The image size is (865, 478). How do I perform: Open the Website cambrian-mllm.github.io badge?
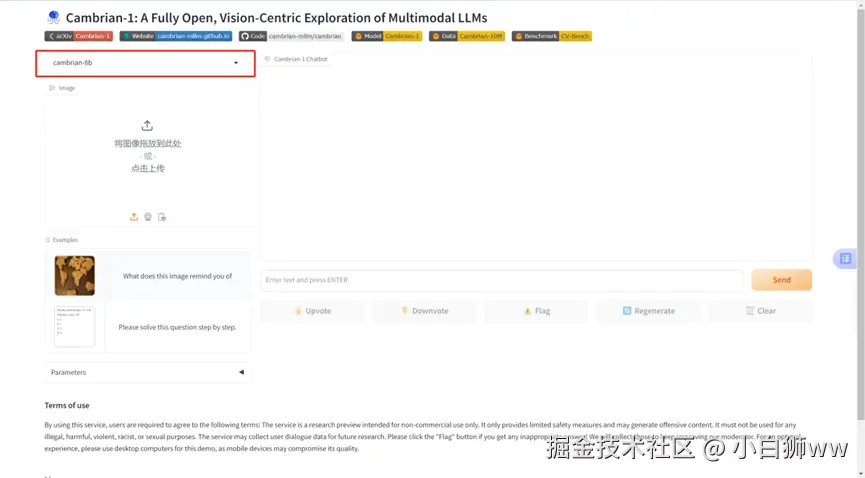pyautogui.click(x=176, y=36)
